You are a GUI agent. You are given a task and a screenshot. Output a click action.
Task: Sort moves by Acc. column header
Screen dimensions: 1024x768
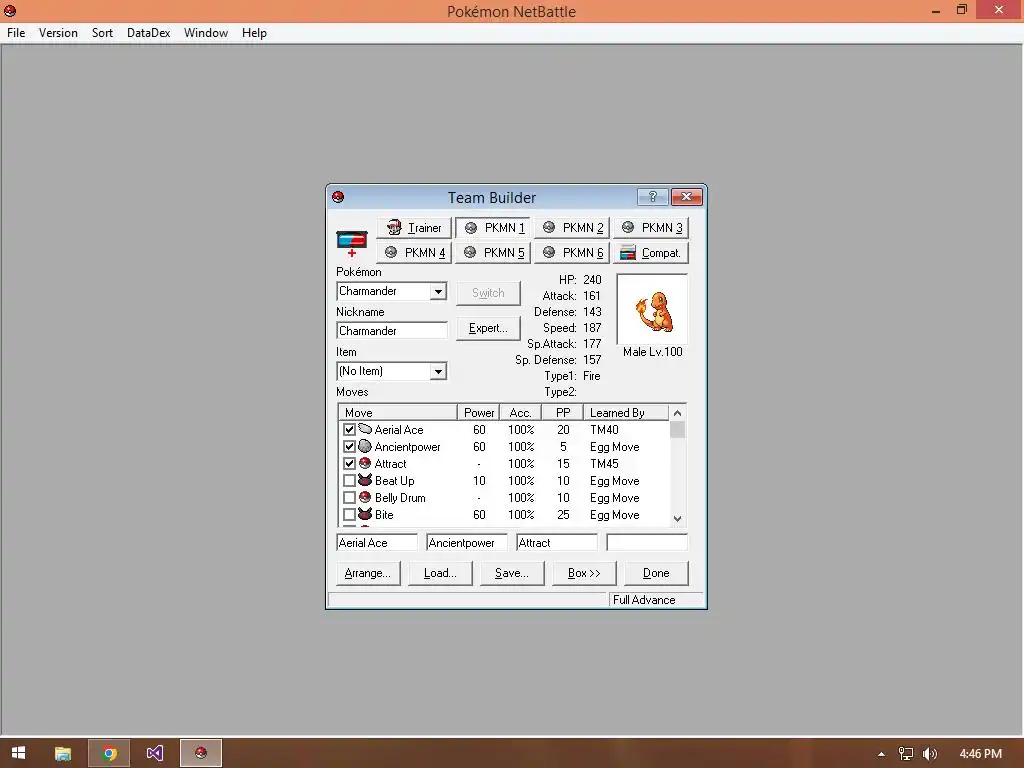(x=520, y=413)
